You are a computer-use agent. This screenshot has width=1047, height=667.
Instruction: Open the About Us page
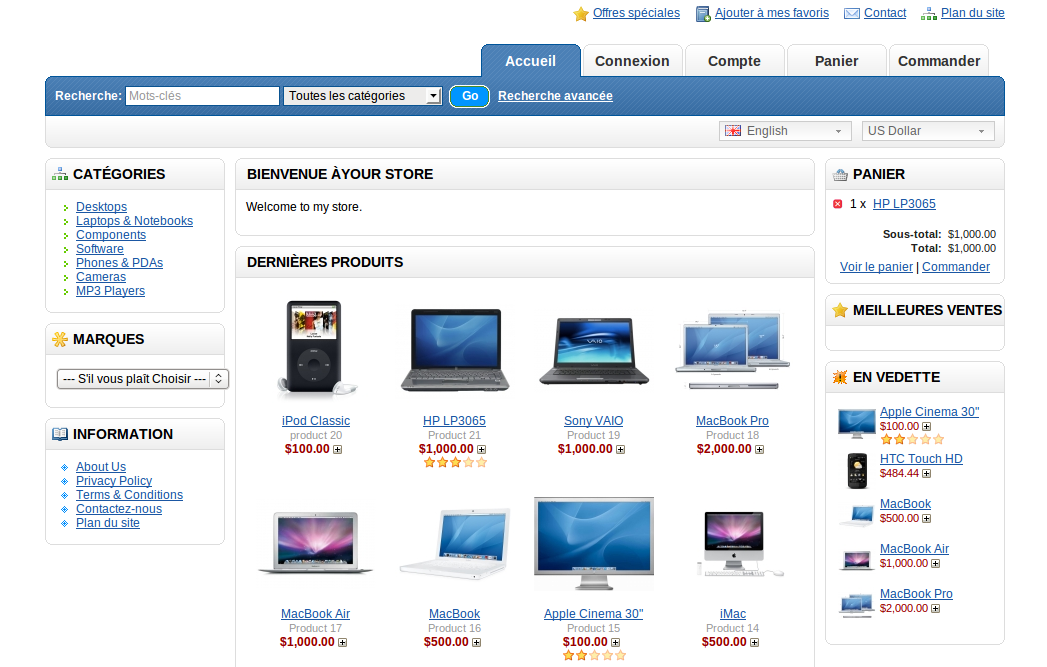[101, 467]
